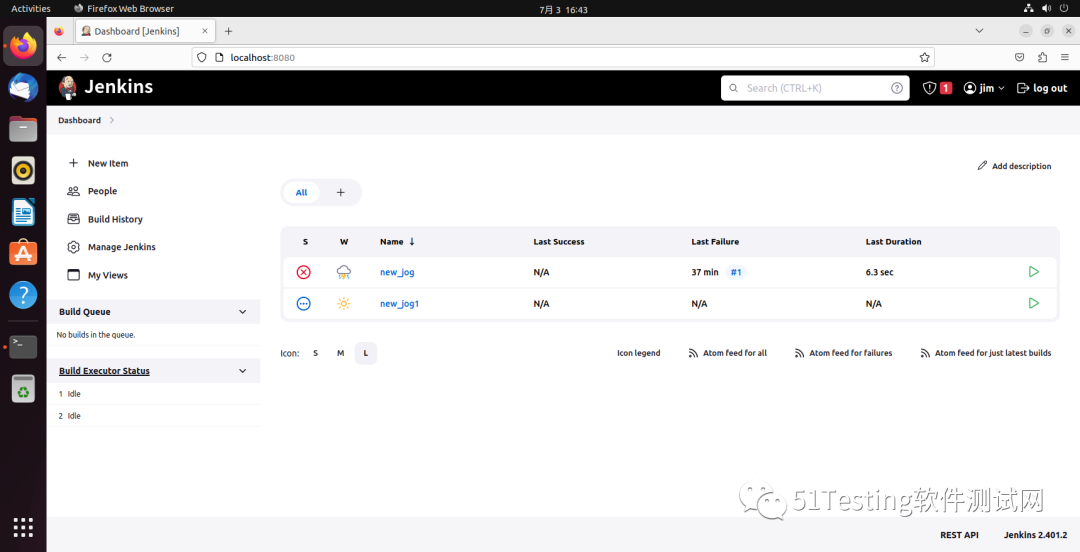
Task: Expand the Dashboard breadcrumb chevron
Action: click(x=112, y=120)
